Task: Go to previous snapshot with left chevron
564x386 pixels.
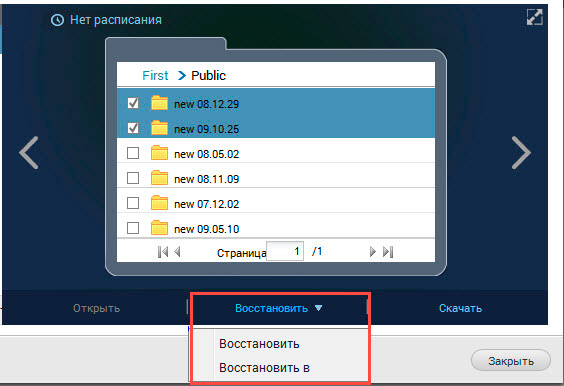Action: (x=29, y=153)
